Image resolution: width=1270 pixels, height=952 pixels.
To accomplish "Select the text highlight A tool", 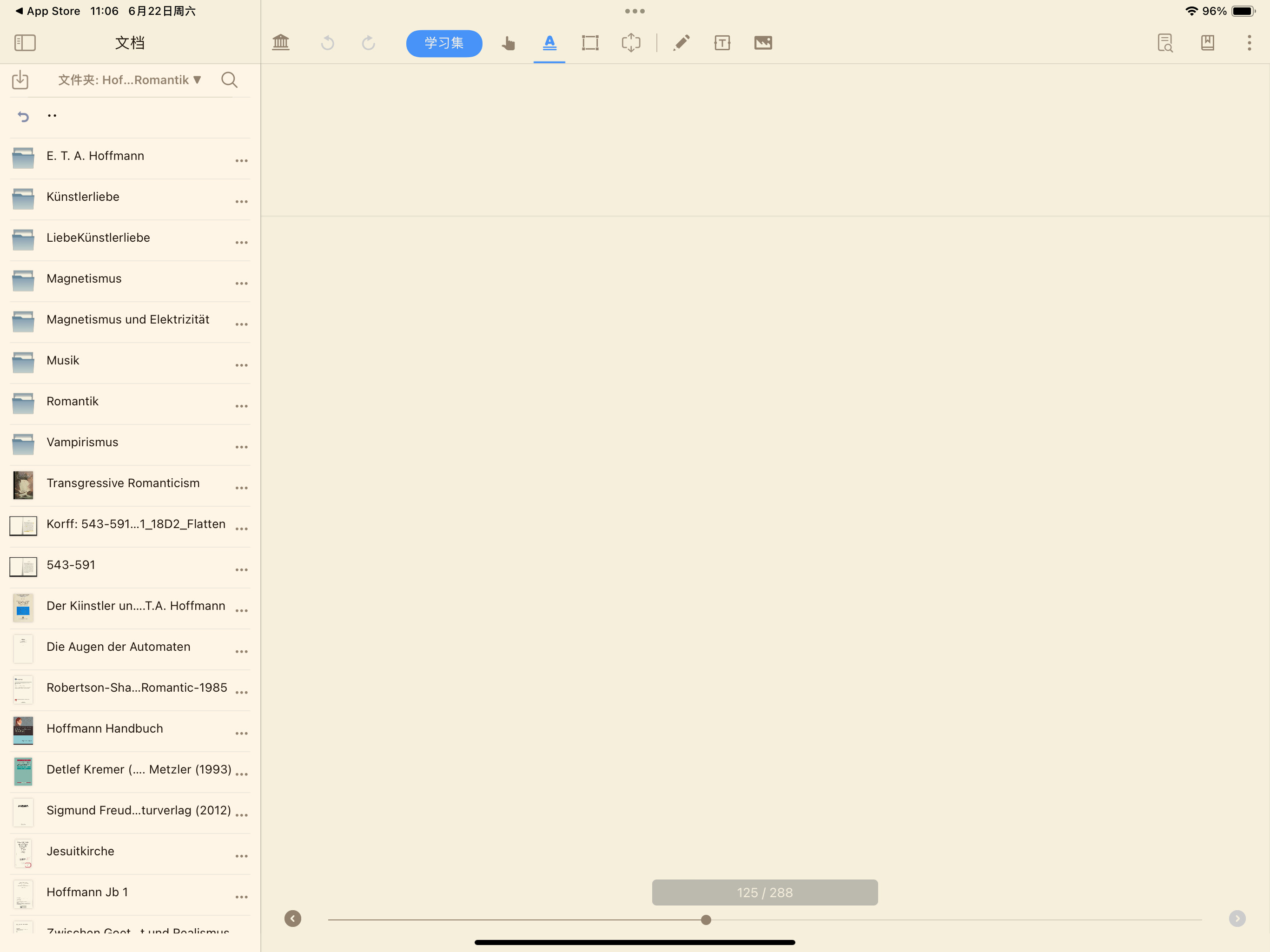I will coord(549,42).
